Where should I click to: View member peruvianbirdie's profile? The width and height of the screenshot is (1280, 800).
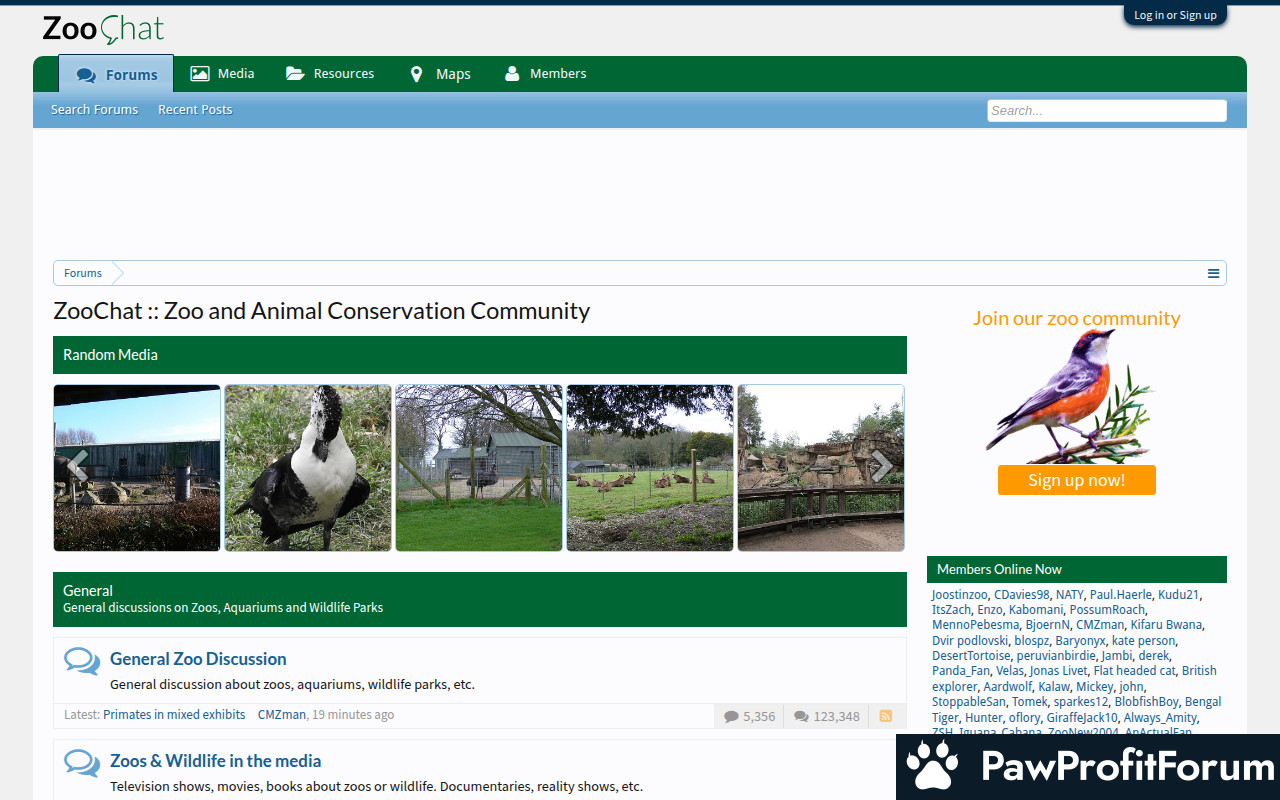(x=1056, y=656)
